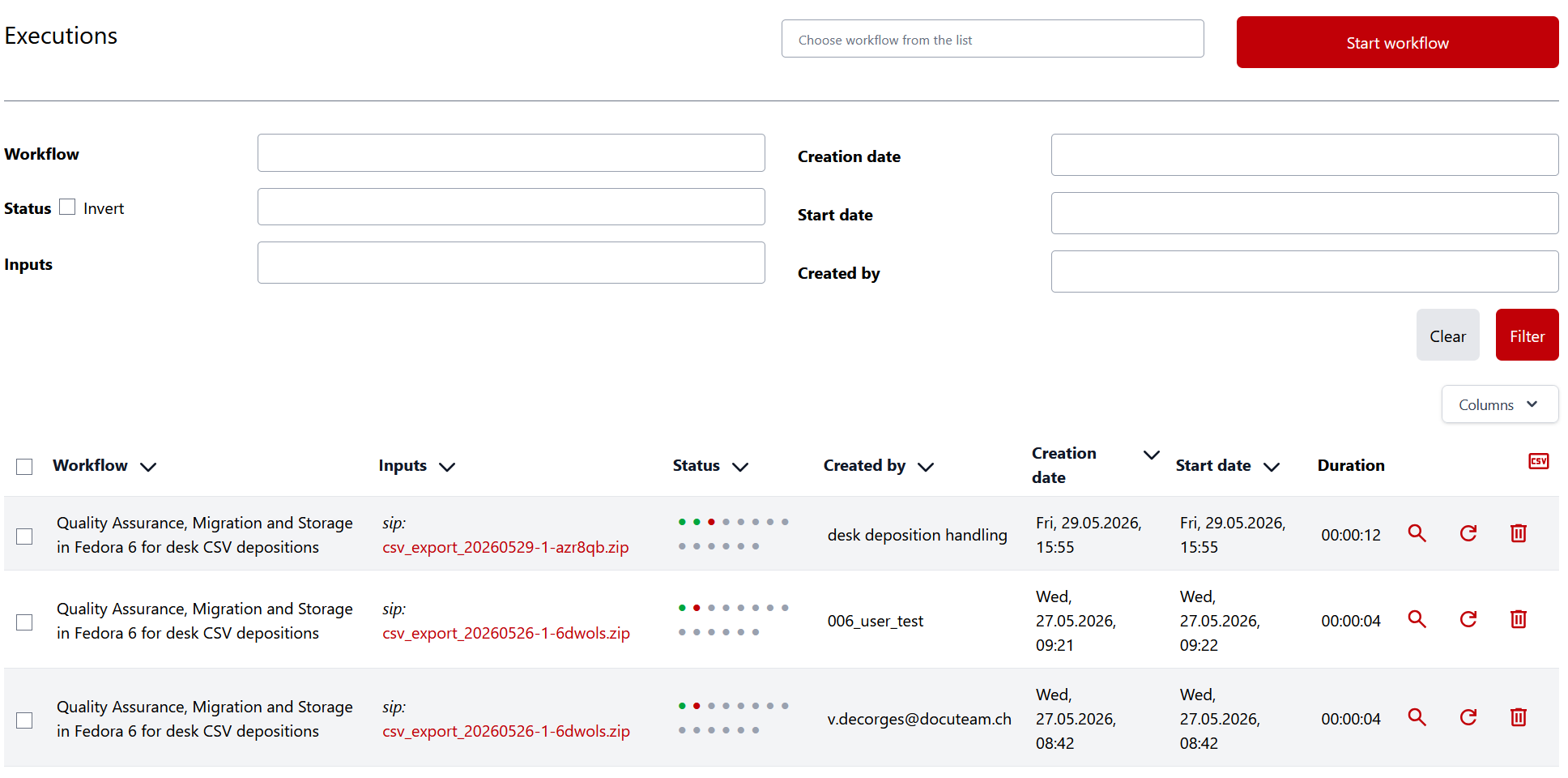Image resolution: width=1568 pixels, height=778 pixels.
Task: Delete the azr8qb.zip execution
Action: [1519, 533]
